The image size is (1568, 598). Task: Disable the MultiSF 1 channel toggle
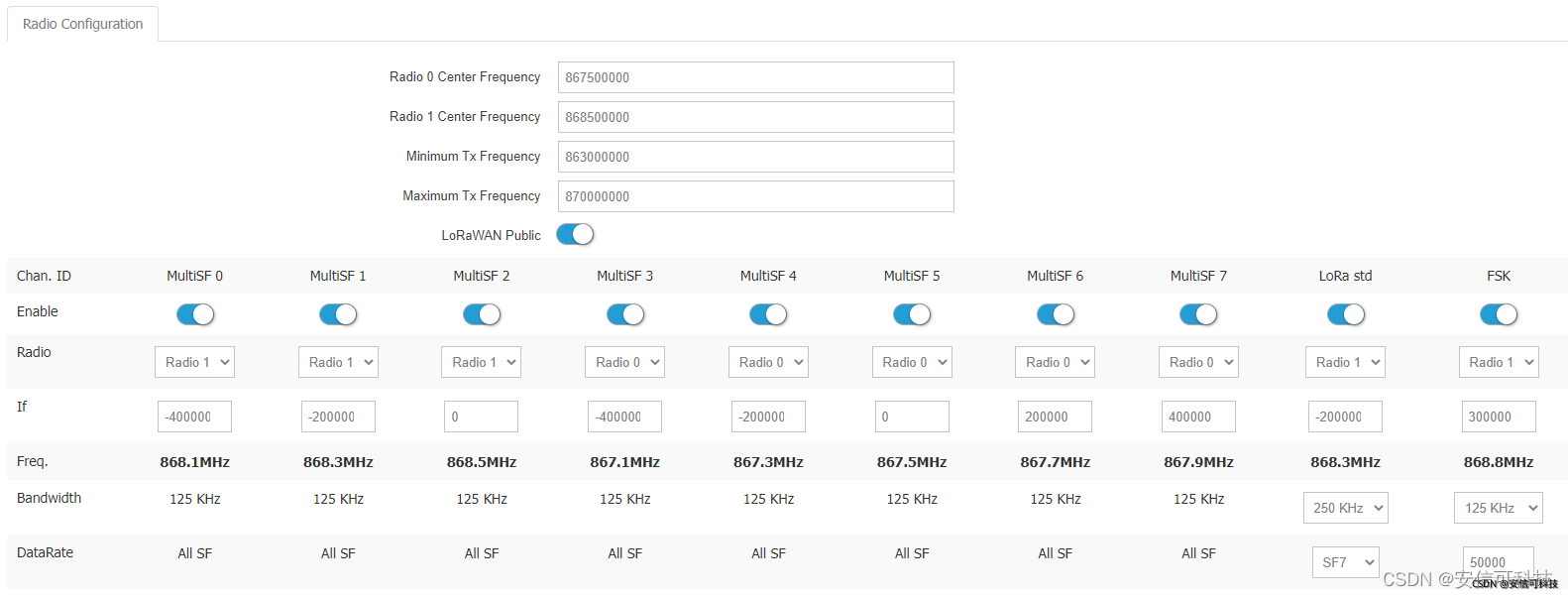point(338,314)
